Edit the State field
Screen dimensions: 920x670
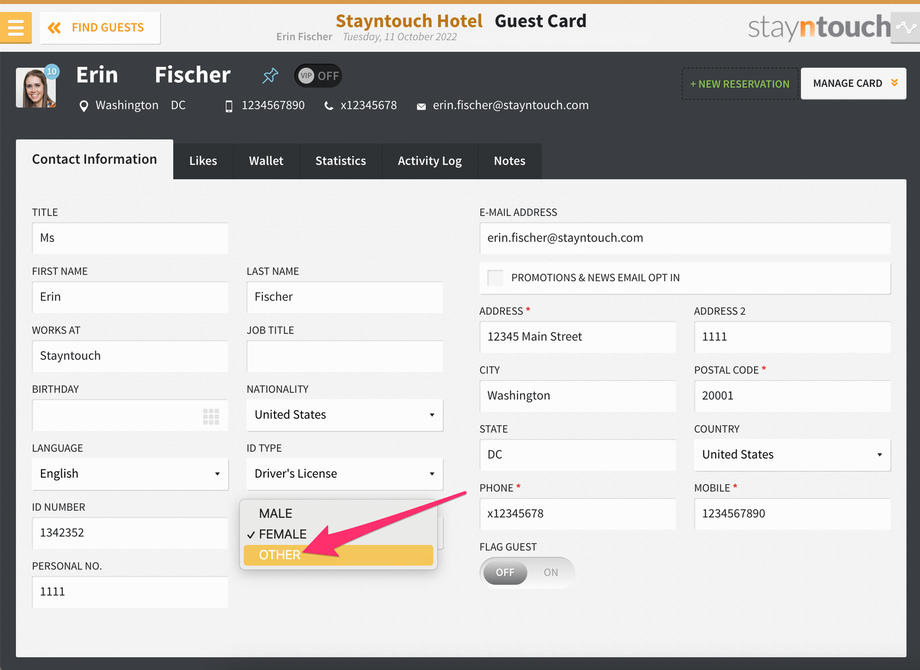[577, 455]
